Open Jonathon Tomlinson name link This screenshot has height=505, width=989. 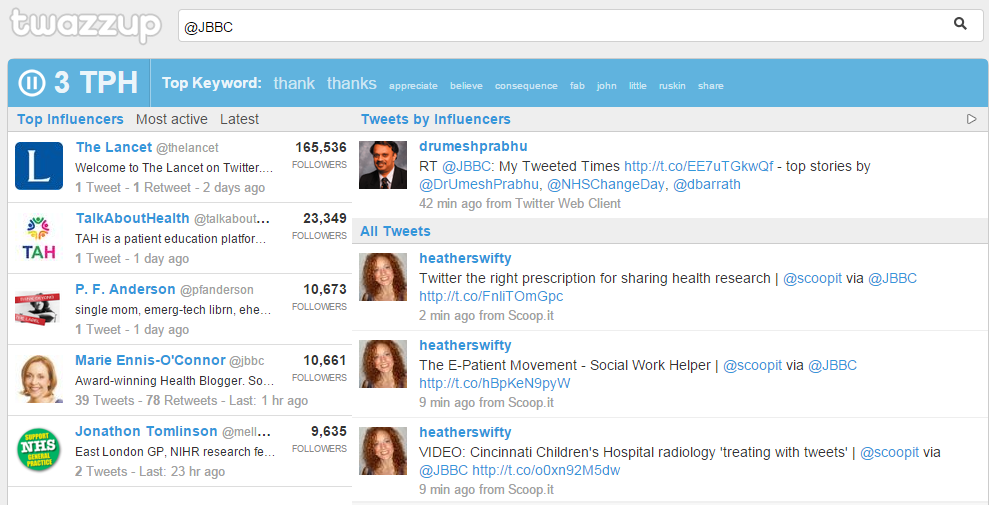pos(146,432)
